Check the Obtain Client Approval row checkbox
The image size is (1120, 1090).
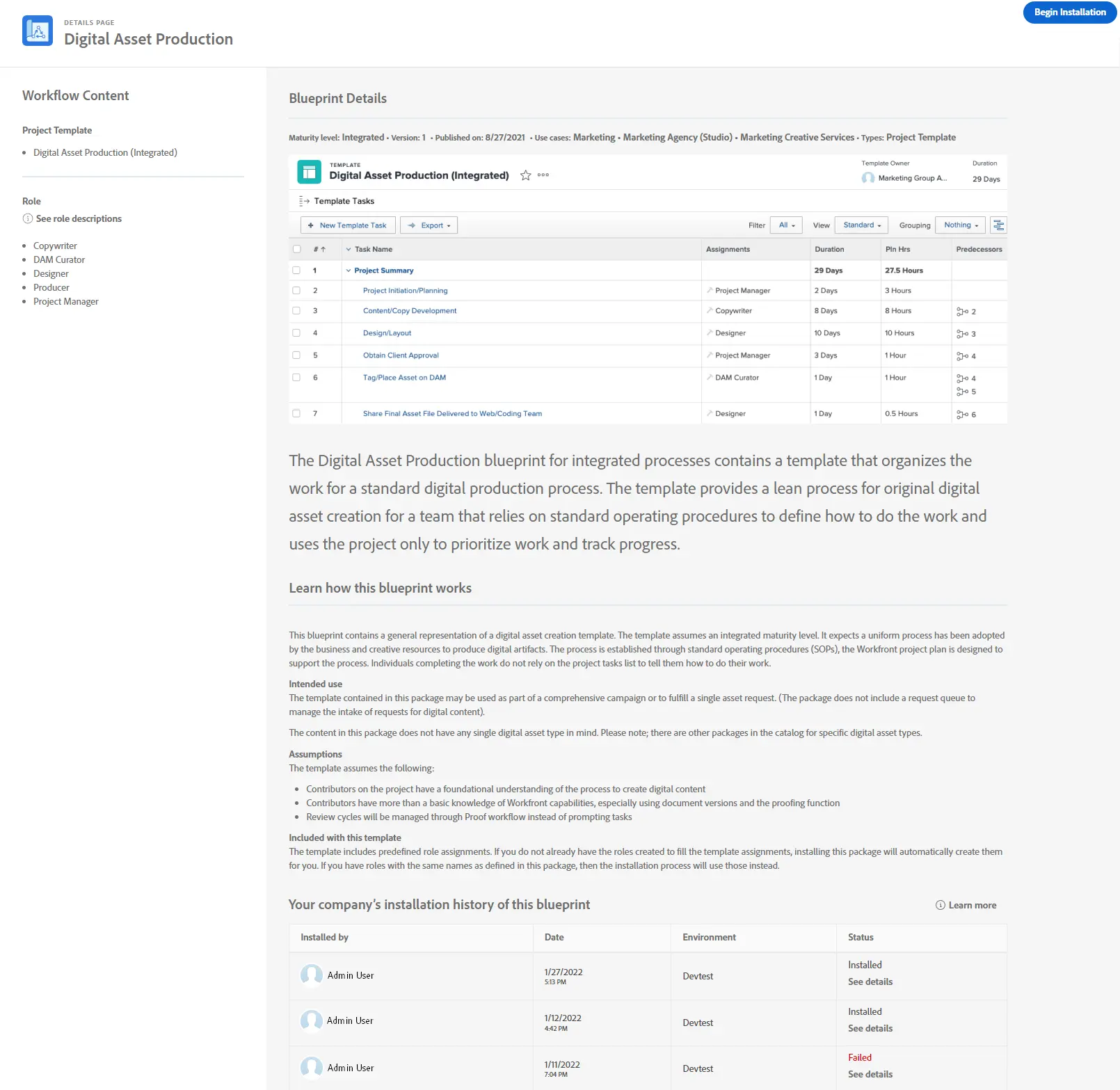click(x=296, y=355)
